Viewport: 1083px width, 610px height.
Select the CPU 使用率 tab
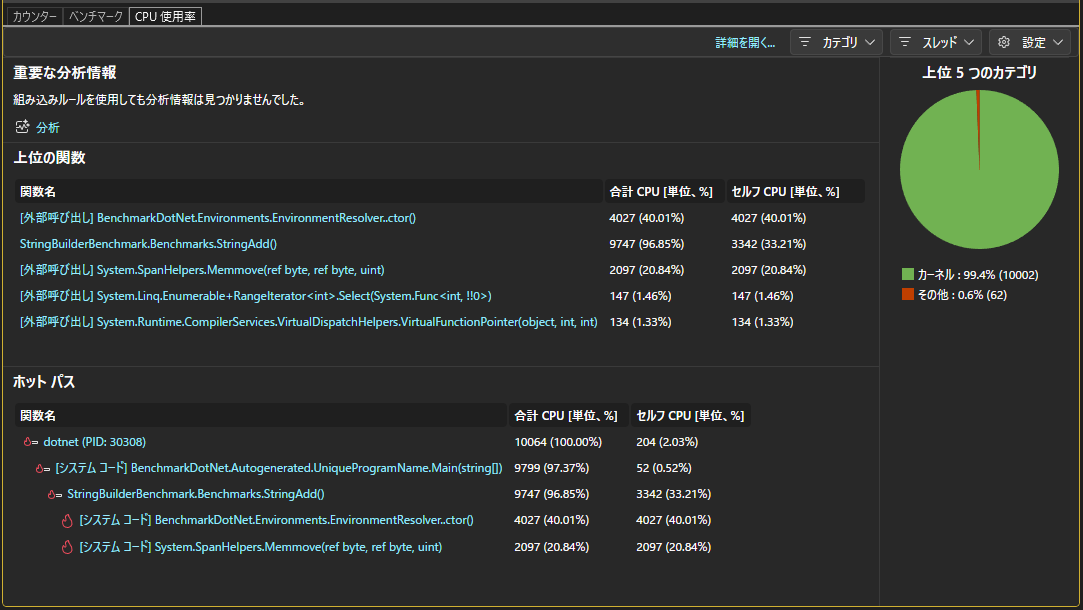tap(165, 16)
